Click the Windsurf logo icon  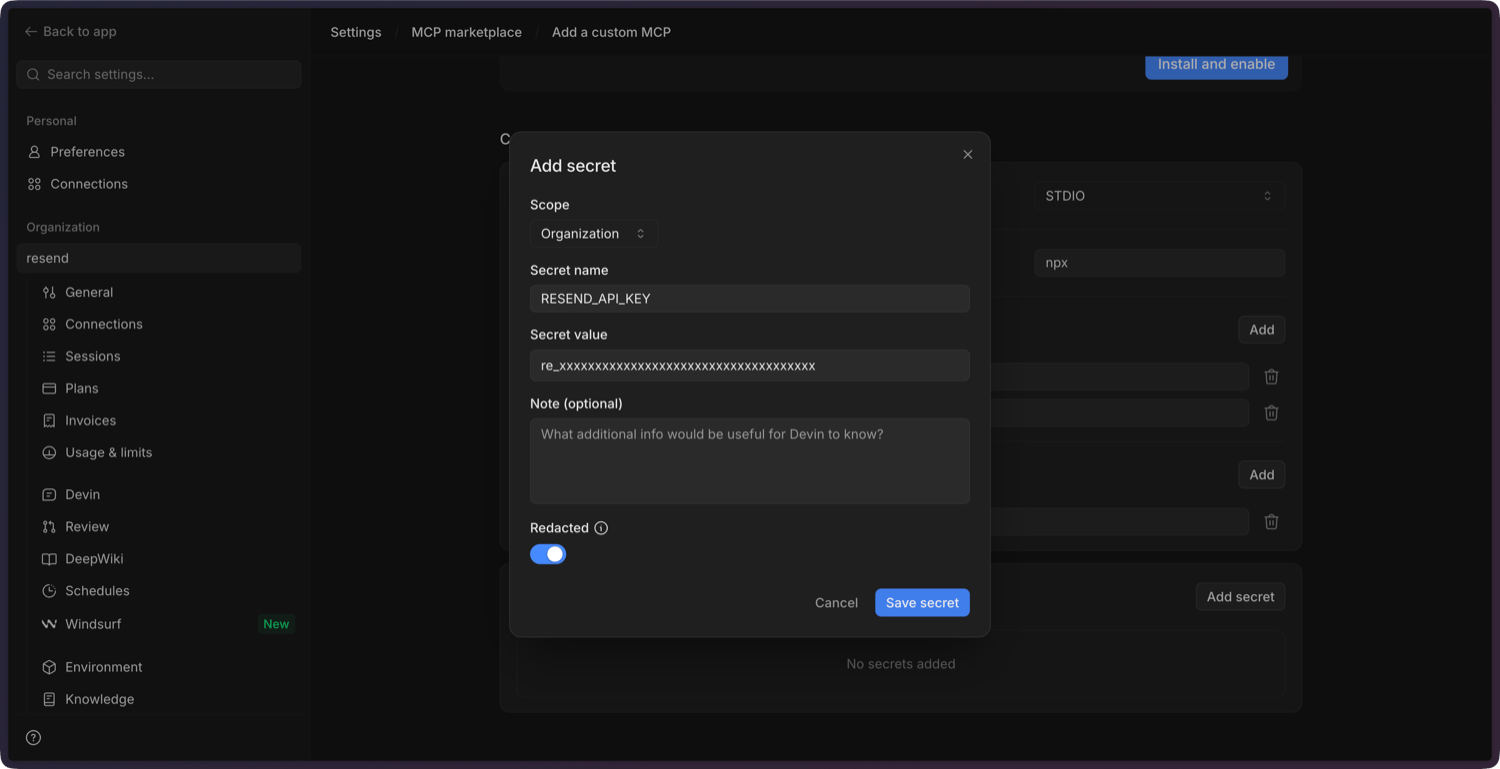click(49, 624)
